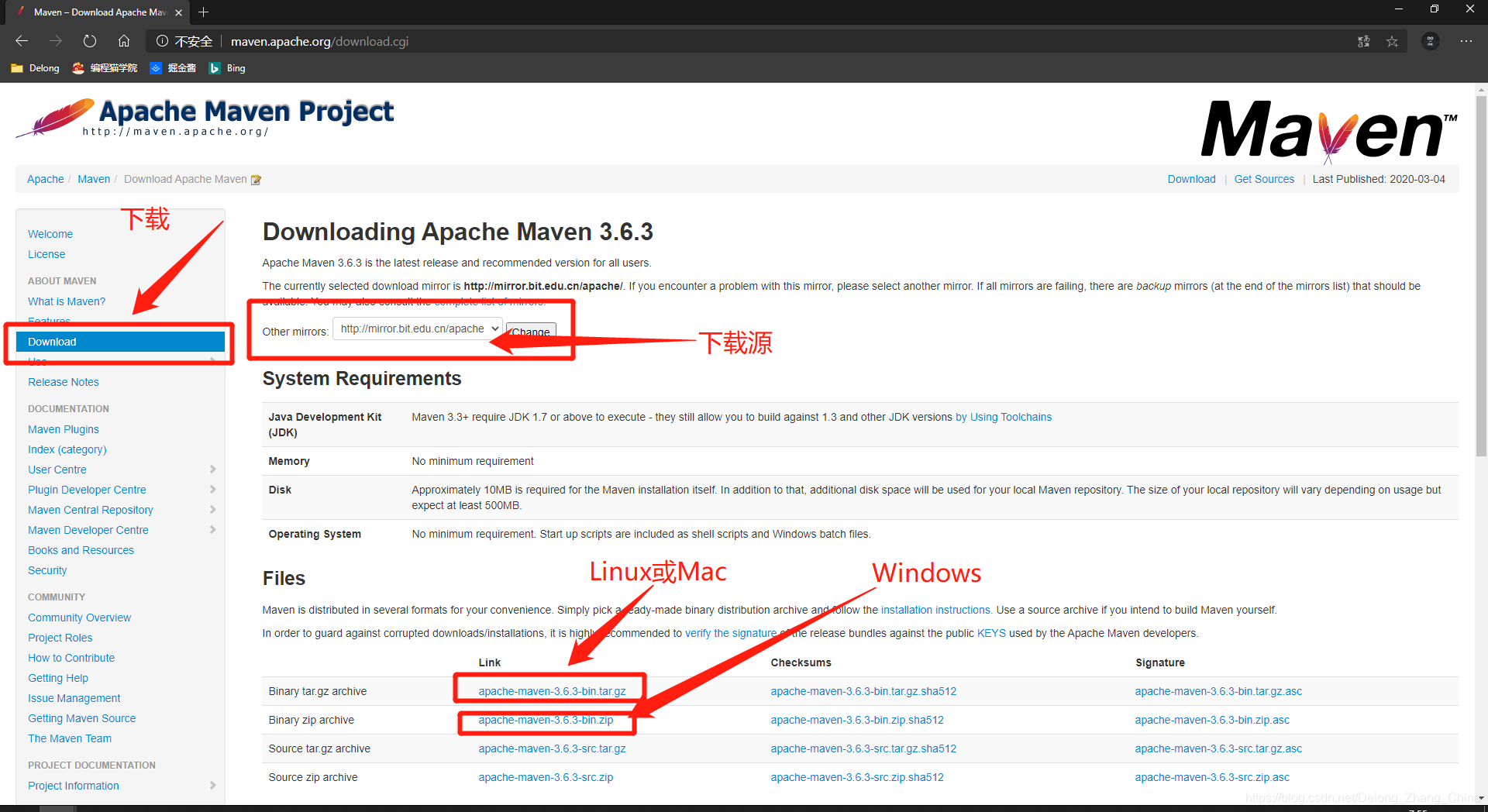Open the Delong bookmarks folder
Image resolution: width=1488 pixels, height=812 pixels.
pyautogui.click(x=36, y=68)
